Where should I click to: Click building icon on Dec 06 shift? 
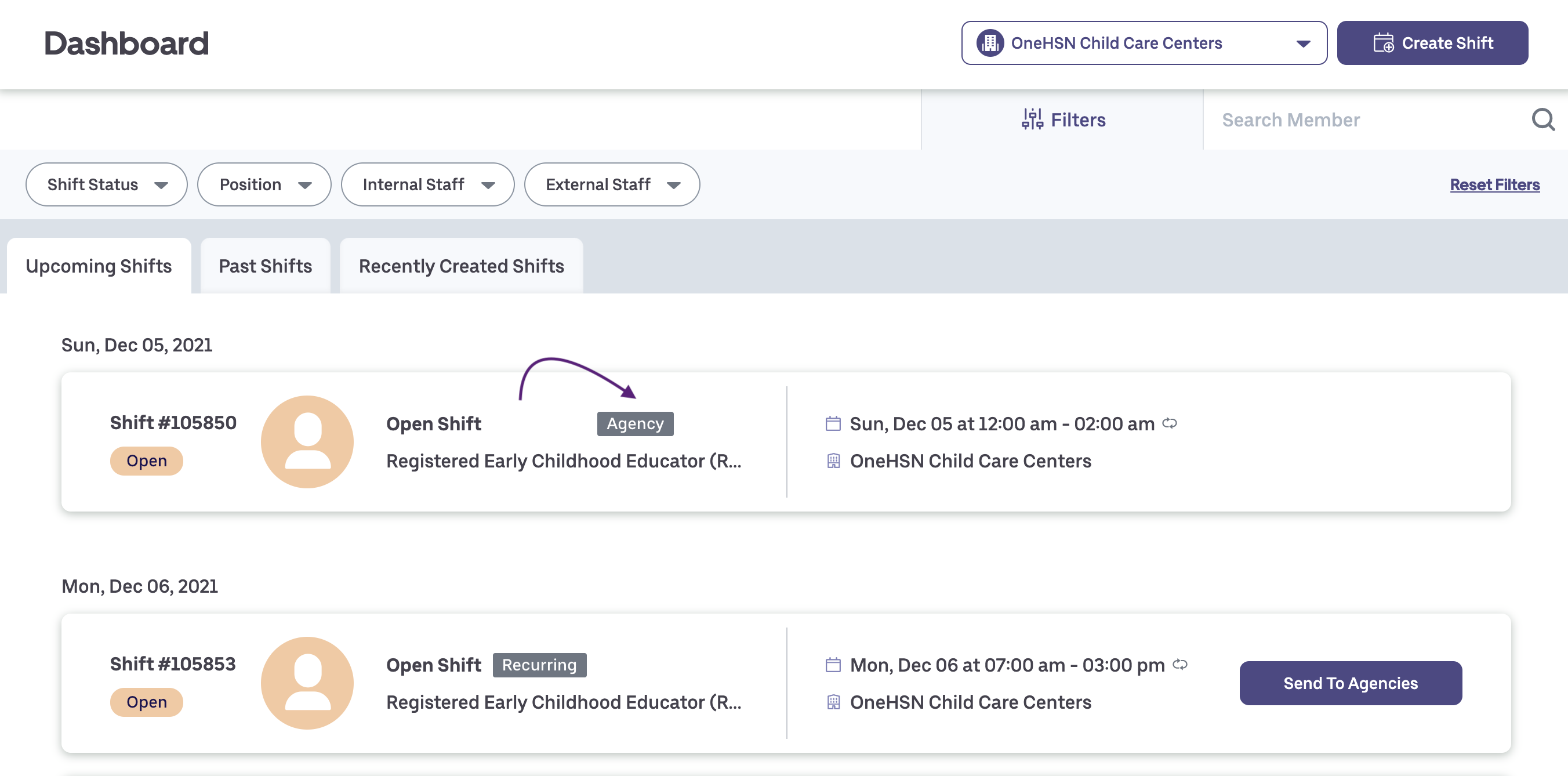pyautogui.click(x=833, y=702)
